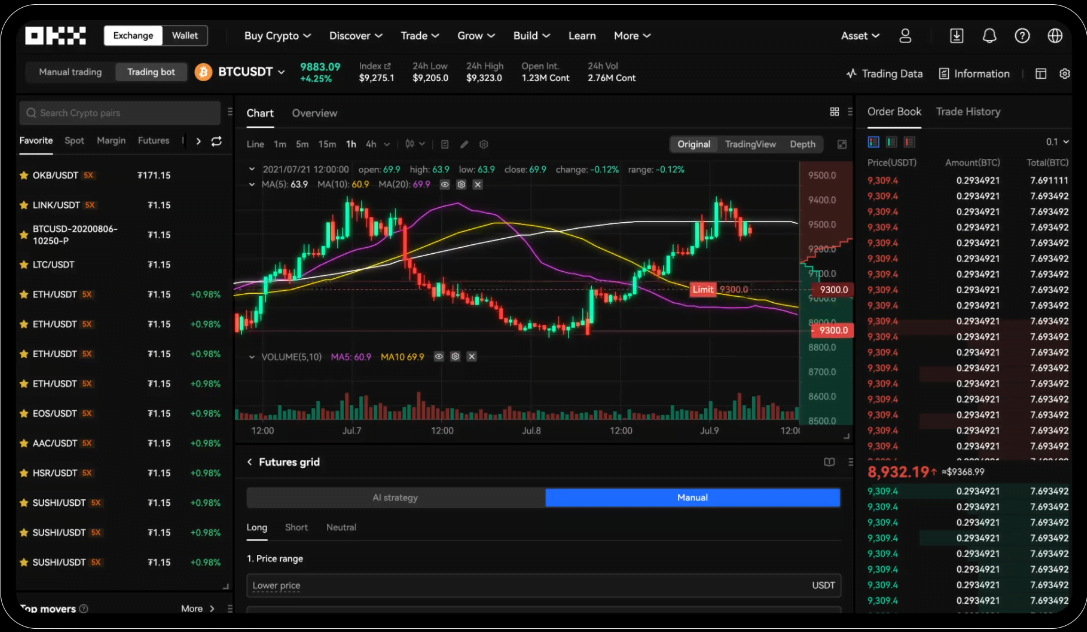Select the drawing pencil tool
Image resolution: width=1087 pixels, height=632 pixels.
(464, 144)
